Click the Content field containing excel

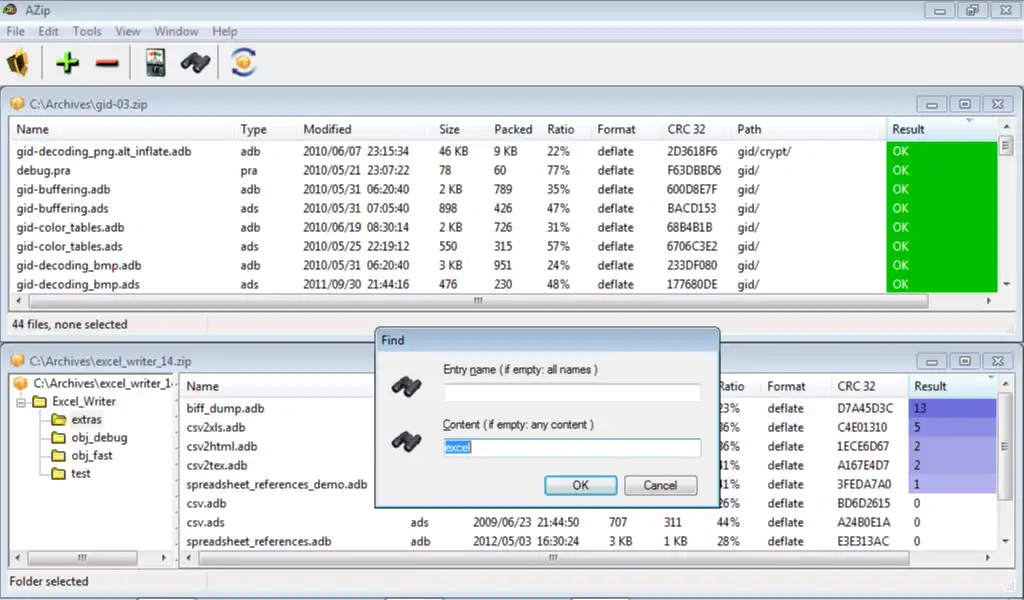click(571, 447)
